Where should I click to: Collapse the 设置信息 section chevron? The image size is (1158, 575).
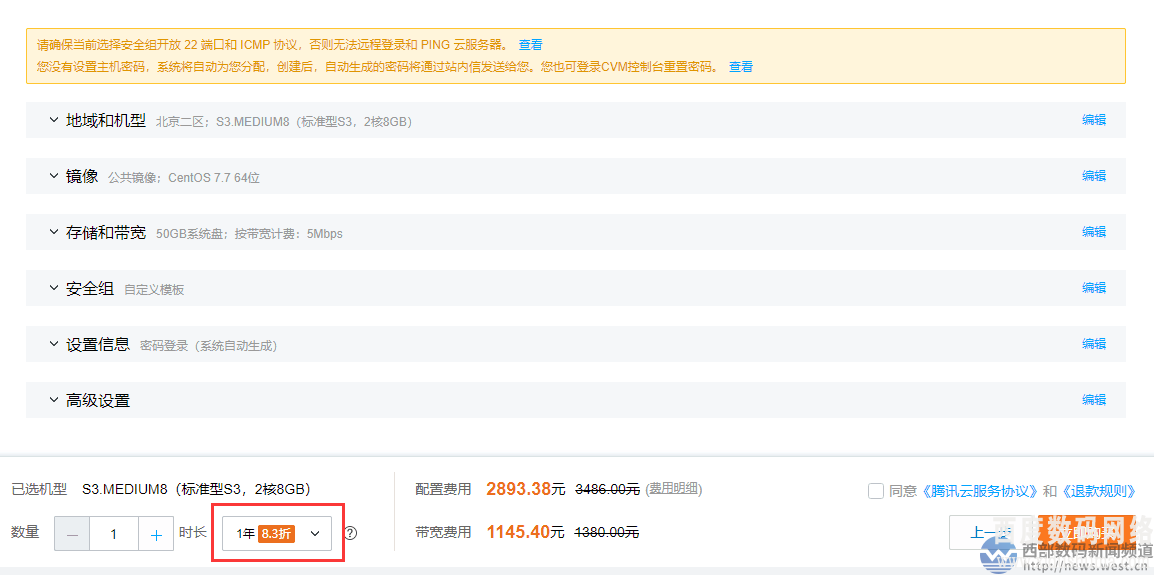click(53, 344)
